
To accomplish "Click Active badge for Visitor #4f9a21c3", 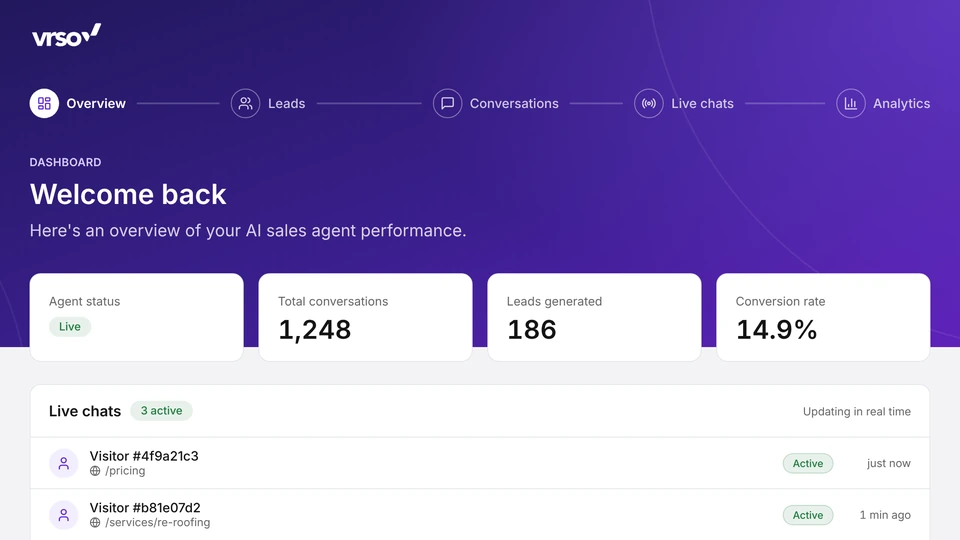I will point(808,463).
